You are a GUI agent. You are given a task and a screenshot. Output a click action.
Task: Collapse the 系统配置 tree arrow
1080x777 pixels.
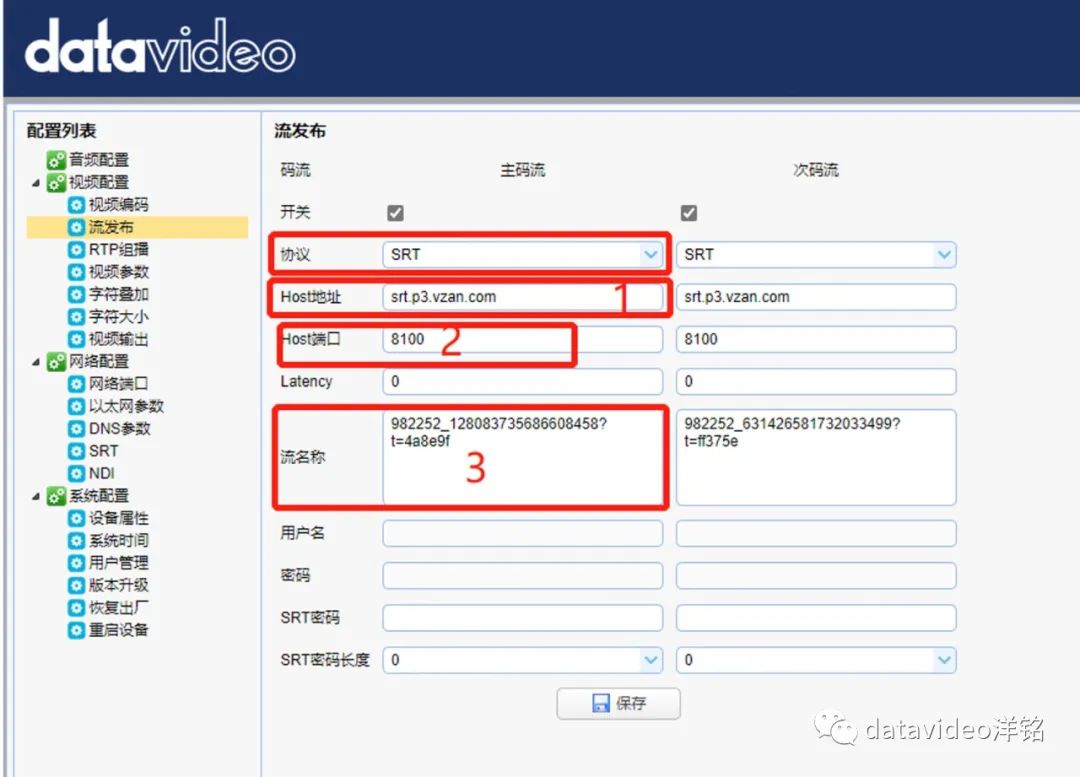click(x=37, y=496)
